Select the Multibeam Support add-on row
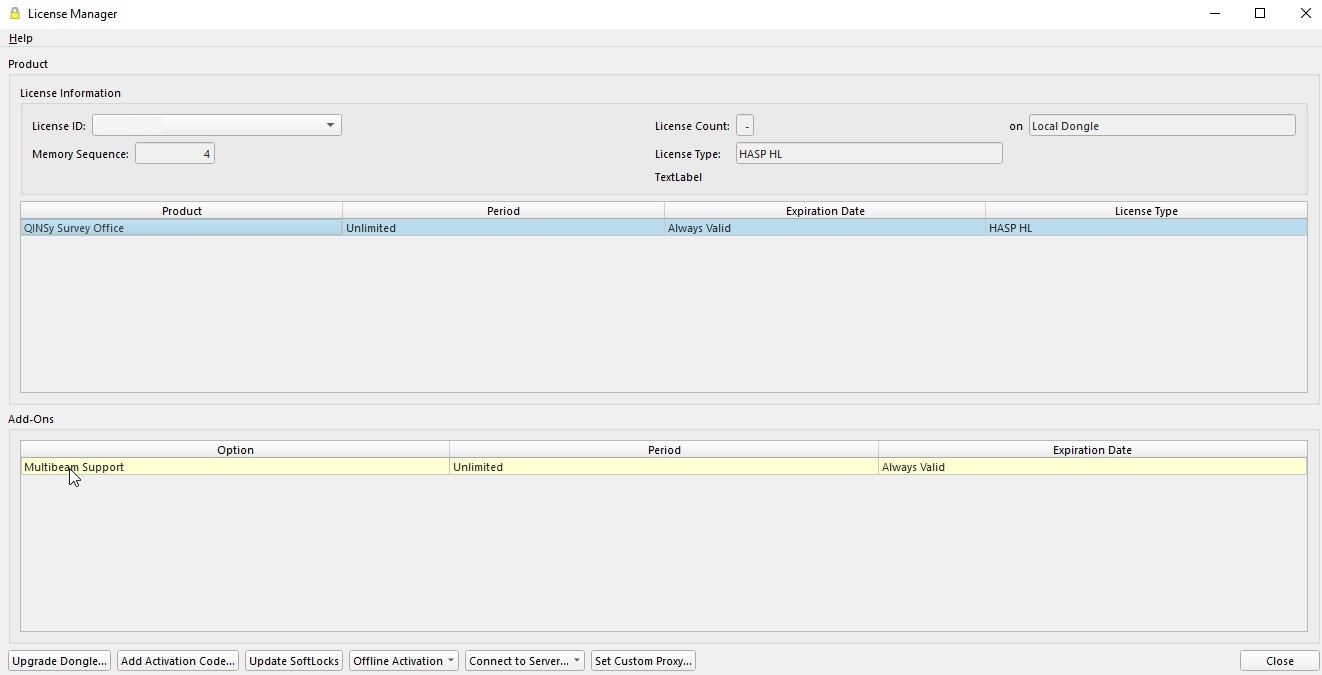The height and width of the screenshot is (675, 1322). [235, 467]
